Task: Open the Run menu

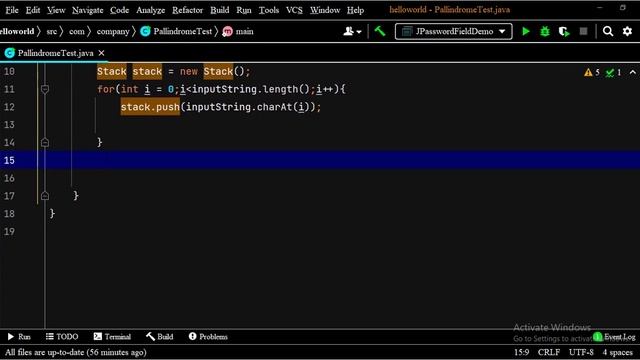Action: (x=244, y=10)
